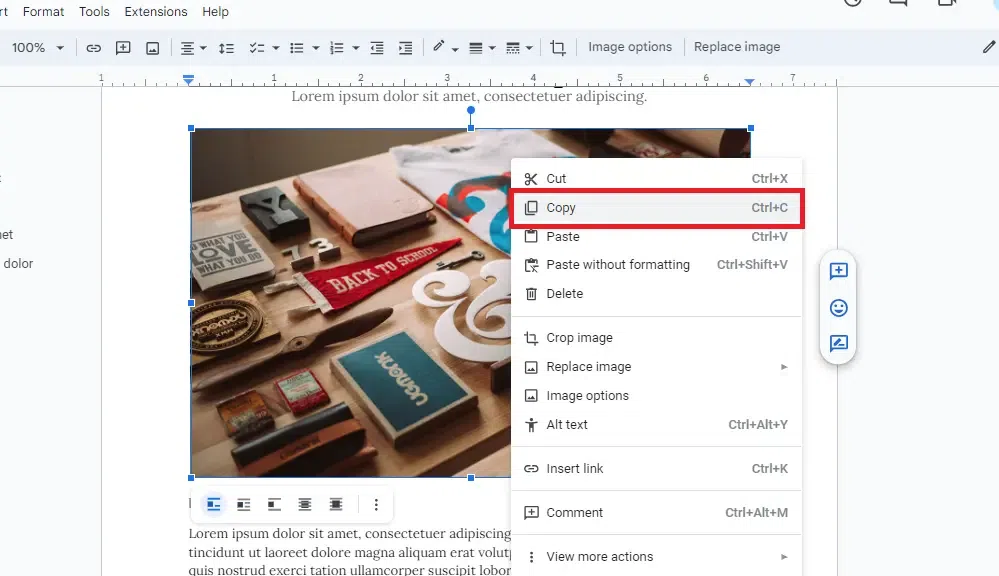The image size is (999, 576).
Task: Expand the border weight dropdown arrow
Action: pos(492,48)
